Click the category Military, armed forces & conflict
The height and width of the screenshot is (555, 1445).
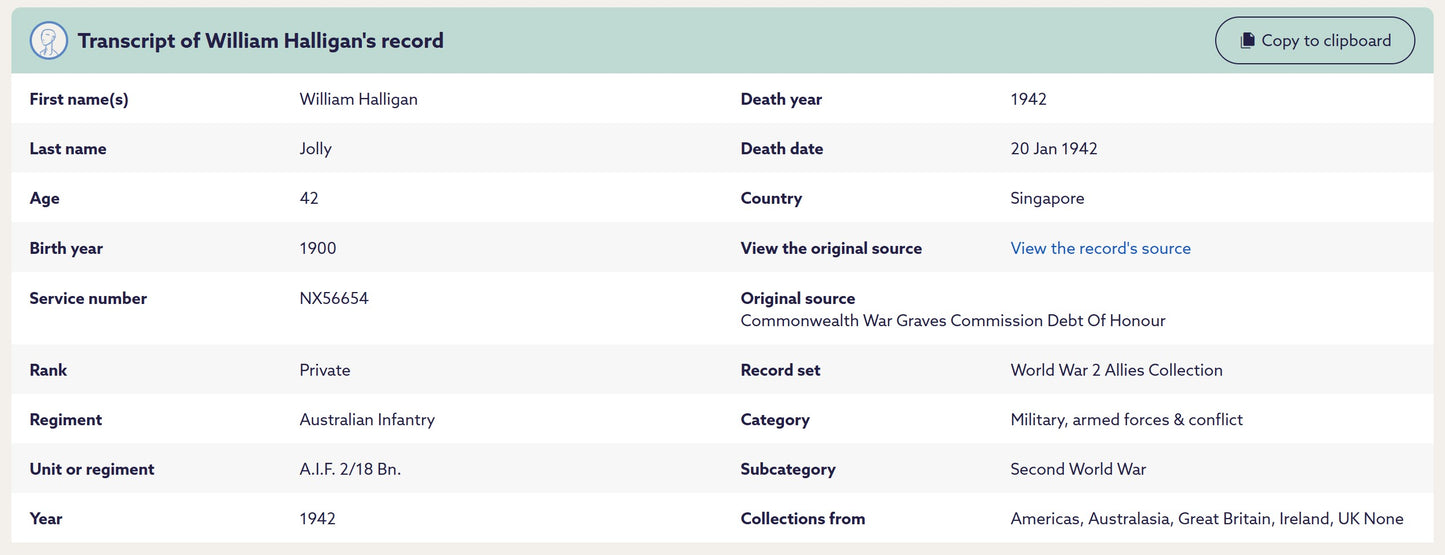coord(1126,420)
